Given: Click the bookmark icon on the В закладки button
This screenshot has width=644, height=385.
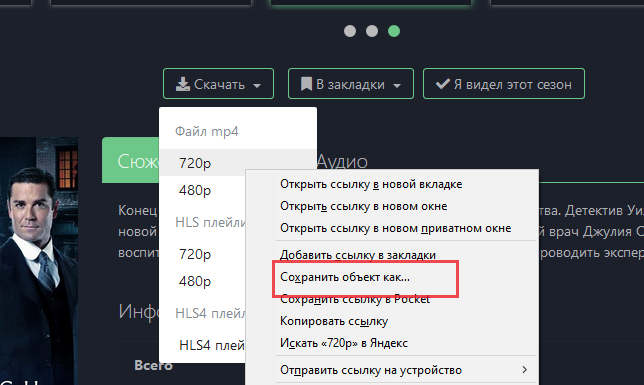Looking at the screenshot, I should tap(306, 84).
